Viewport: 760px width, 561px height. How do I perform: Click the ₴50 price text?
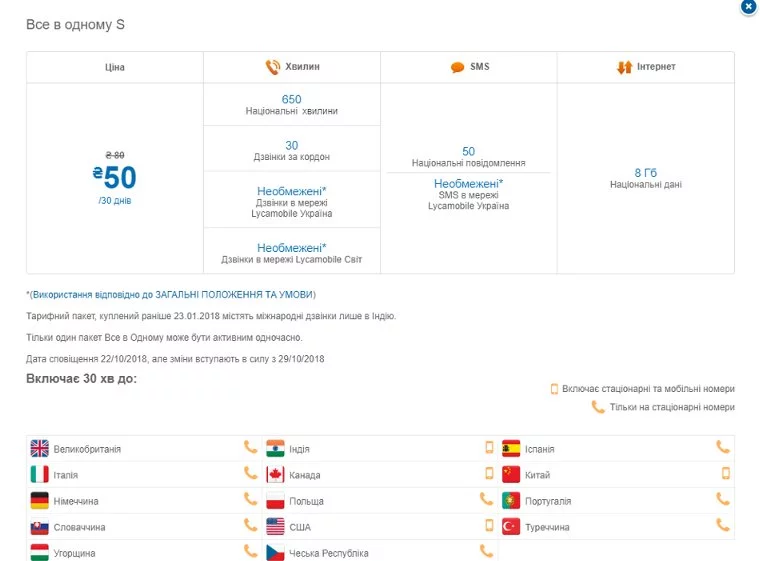[x=115, y=177]
